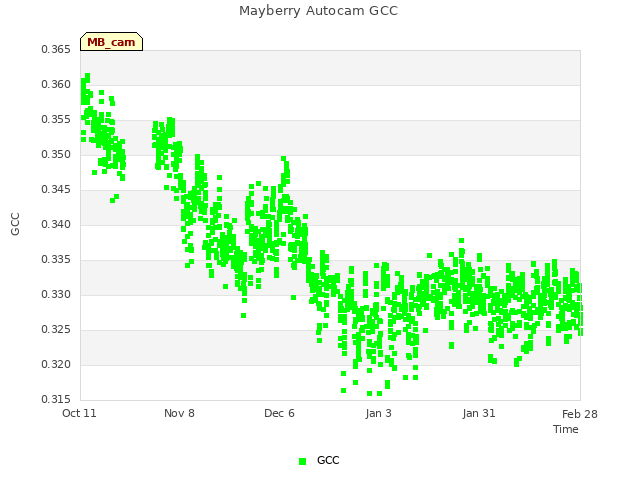640x480 pixels.
Task: Click the 0.325 y-axis value
Action: (56, 329)
